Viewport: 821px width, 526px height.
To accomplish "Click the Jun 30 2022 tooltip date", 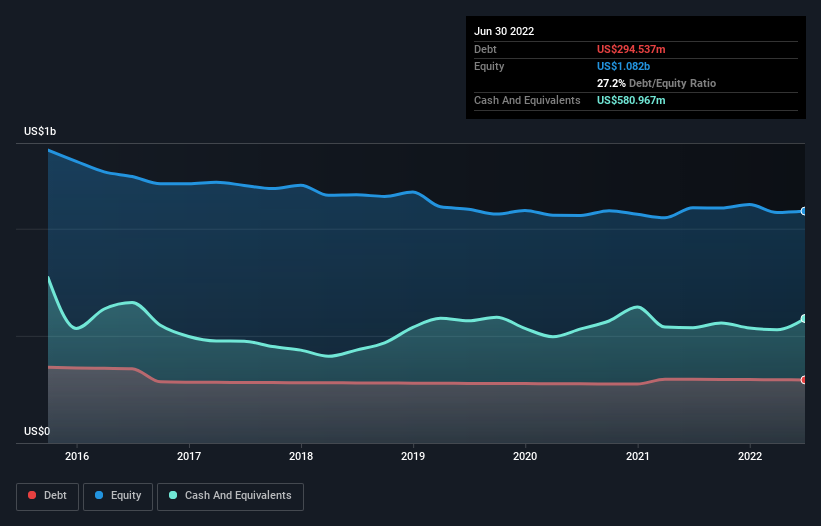I will [504, 31].
